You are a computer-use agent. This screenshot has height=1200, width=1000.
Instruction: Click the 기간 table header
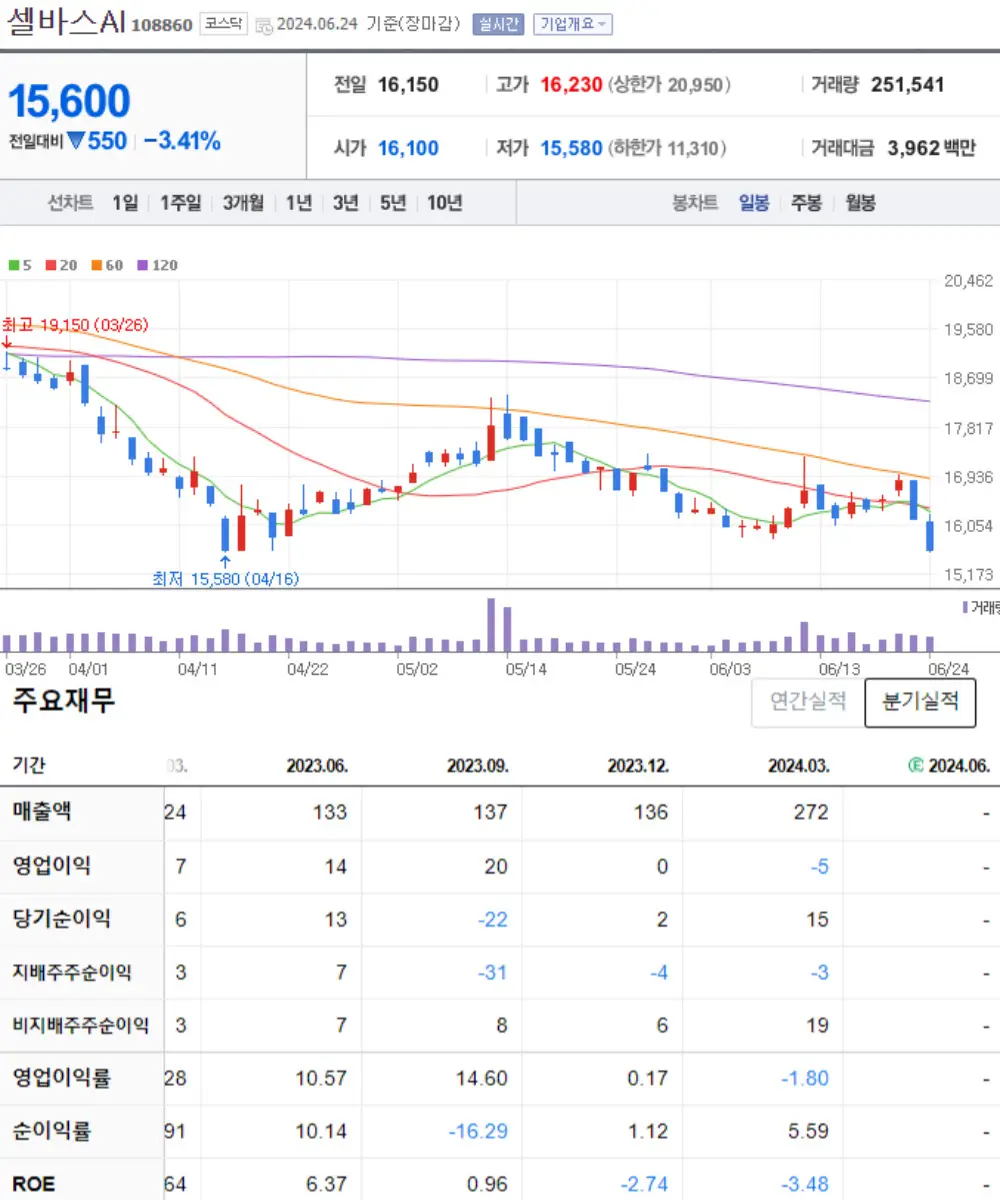(28, 766)
